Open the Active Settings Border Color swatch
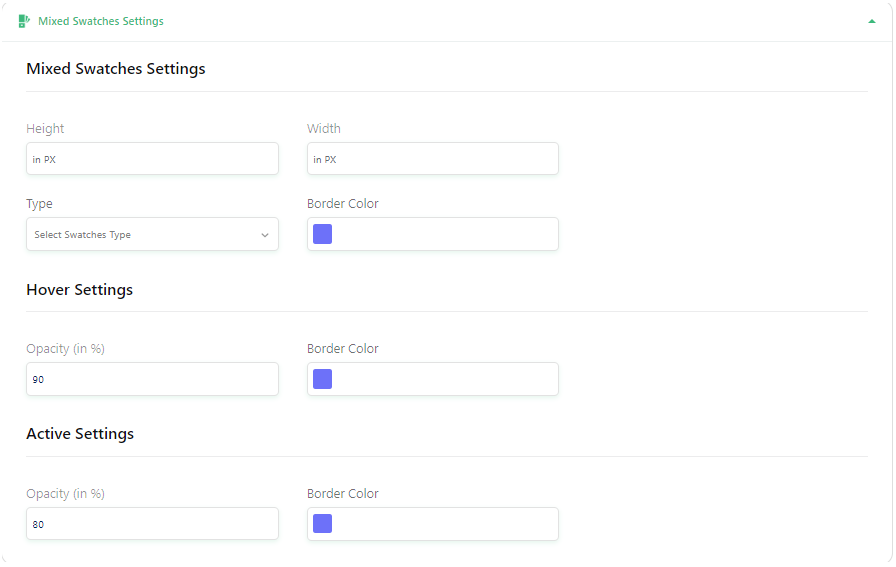 (x=322, y=524)
